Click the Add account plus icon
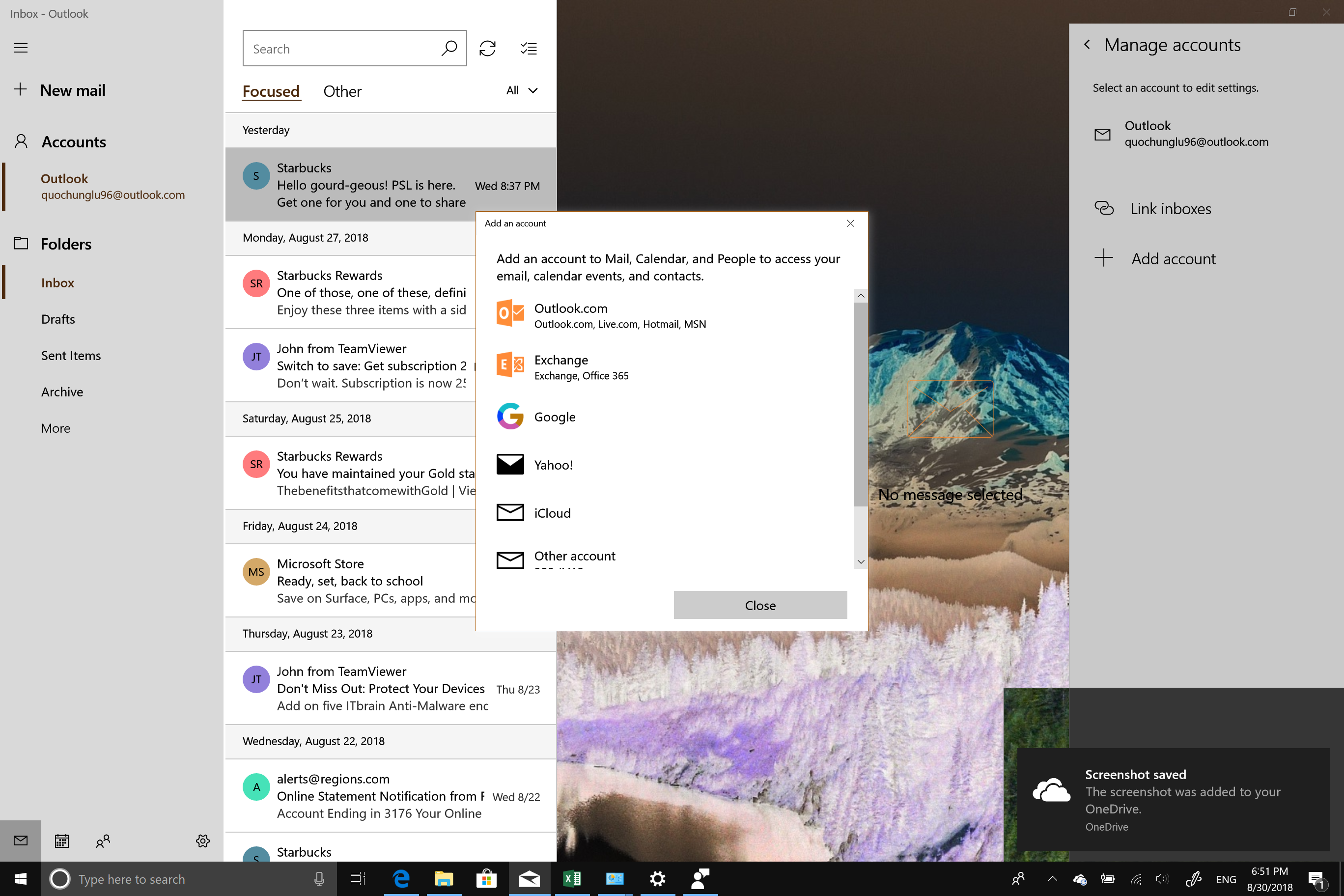1344x896 pixels. 1104,258
